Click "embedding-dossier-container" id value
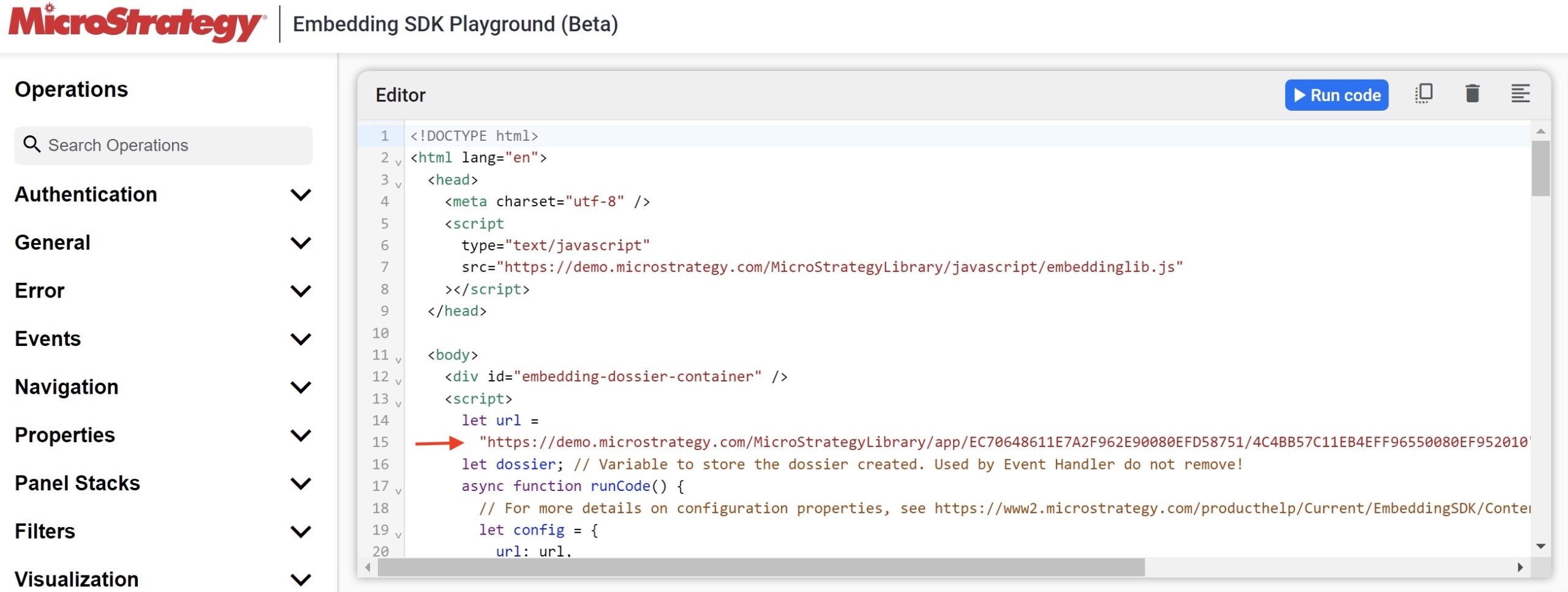This screenshot has width=1568, height=592. 638,377
